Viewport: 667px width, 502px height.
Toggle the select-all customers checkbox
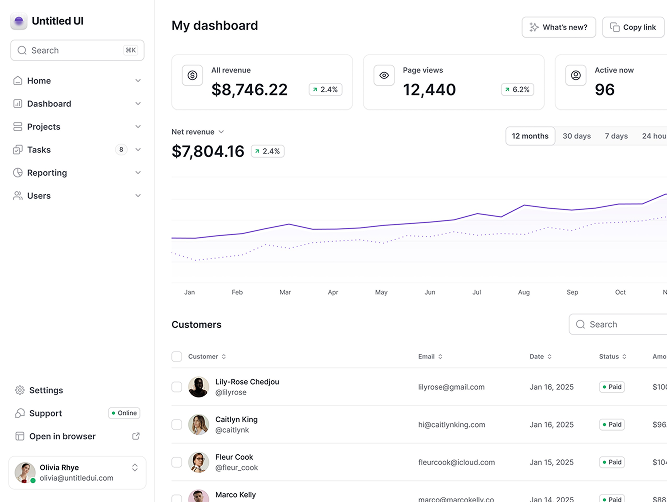pyautogui.click(x=177, y=357)
